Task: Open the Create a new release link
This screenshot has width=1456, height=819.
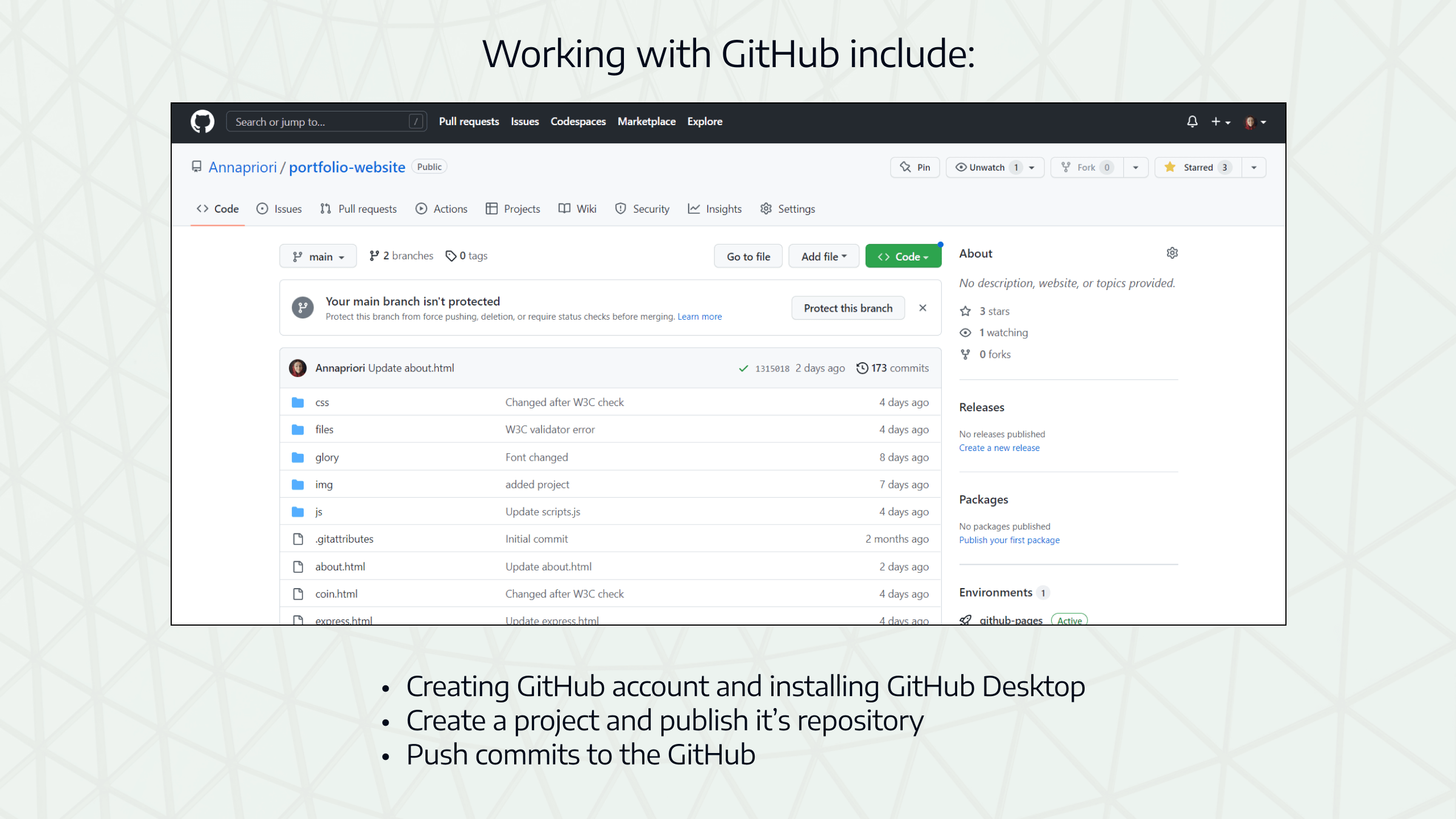Action: 999,448
